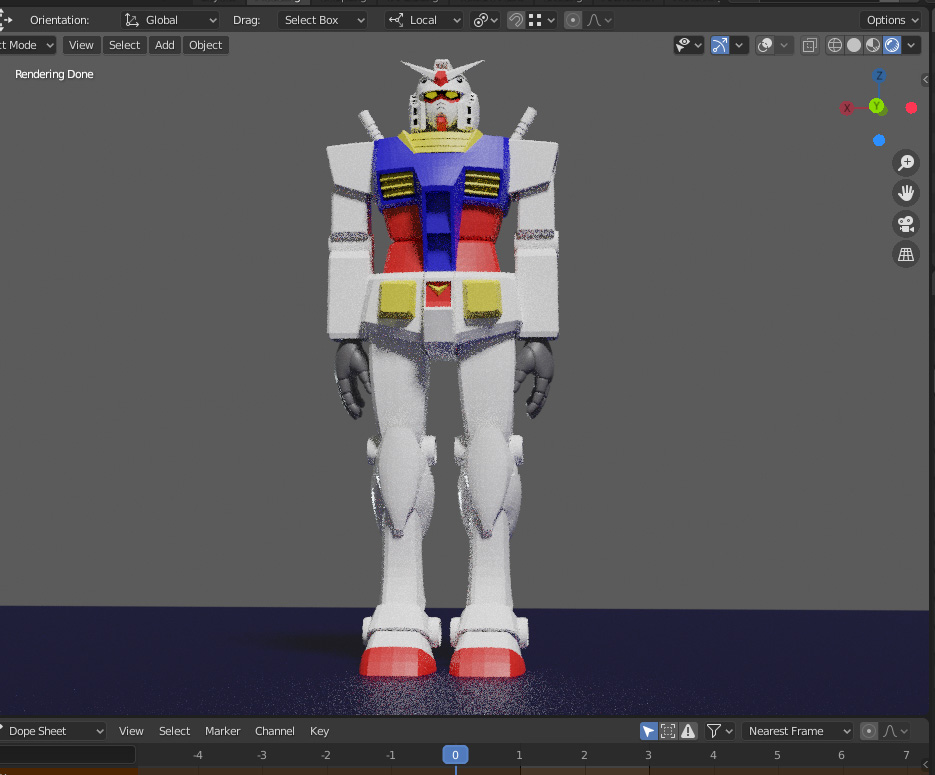Screen dimensions: 935x775
Task: Open the Marker menu in Dope Sheet
Action: point(222,731)
